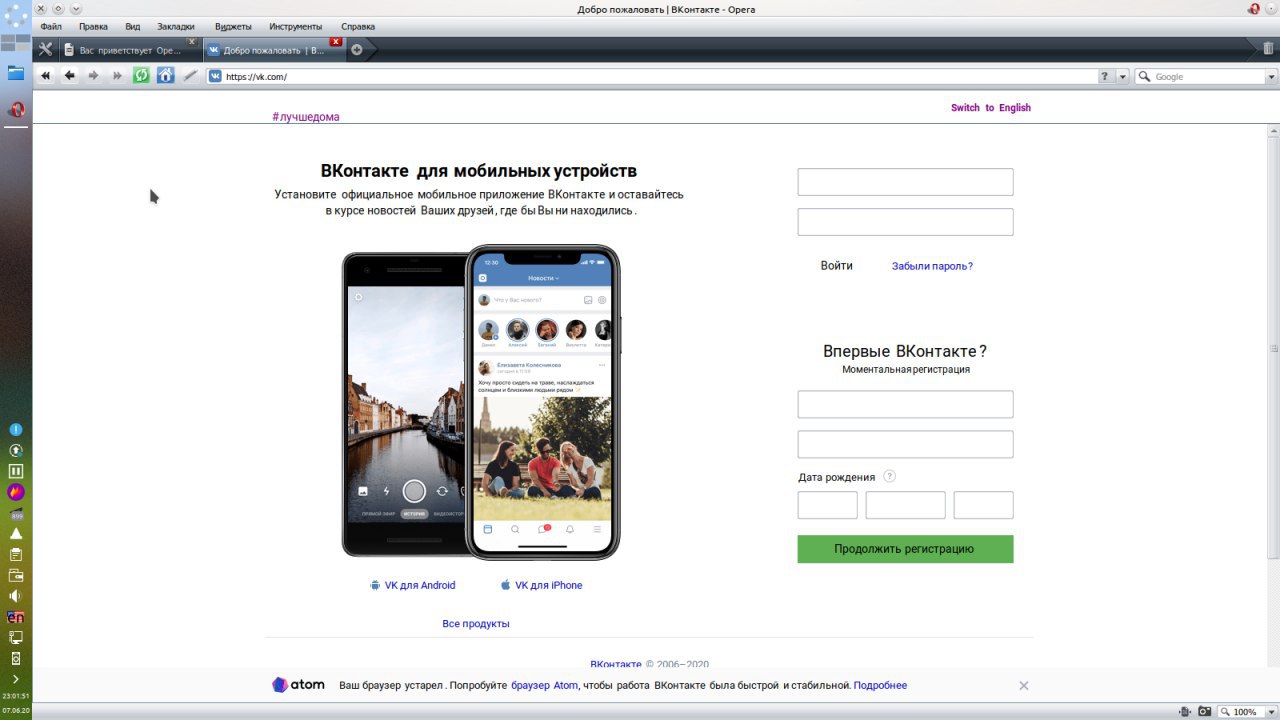Click the login email or phone field
Viewport: 1280px width, 720px height.
click(905, 182)
